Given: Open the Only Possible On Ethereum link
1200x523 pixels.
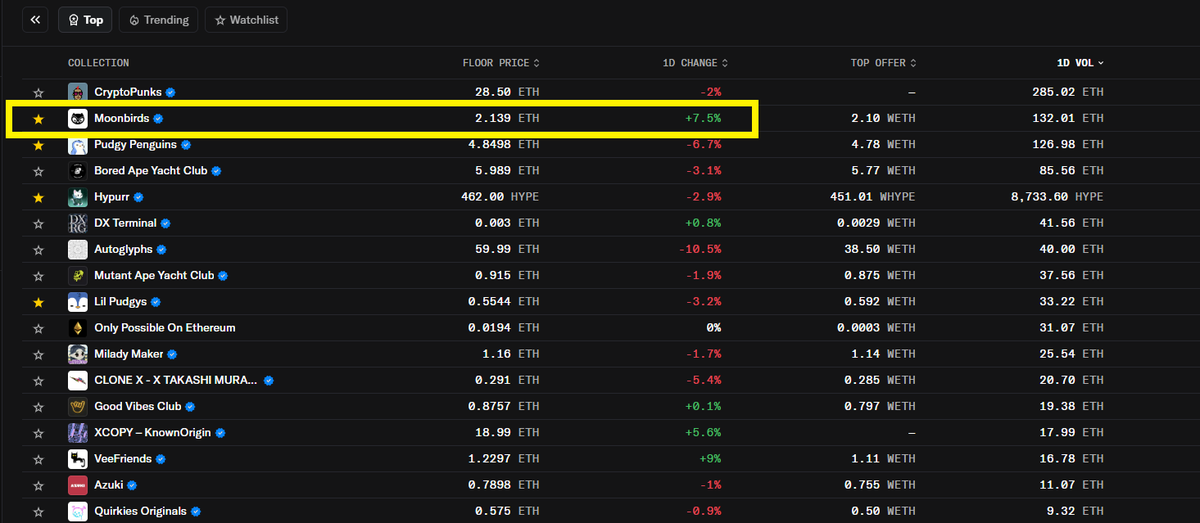Looking at the screenshot, I should (x=165, y=328).
